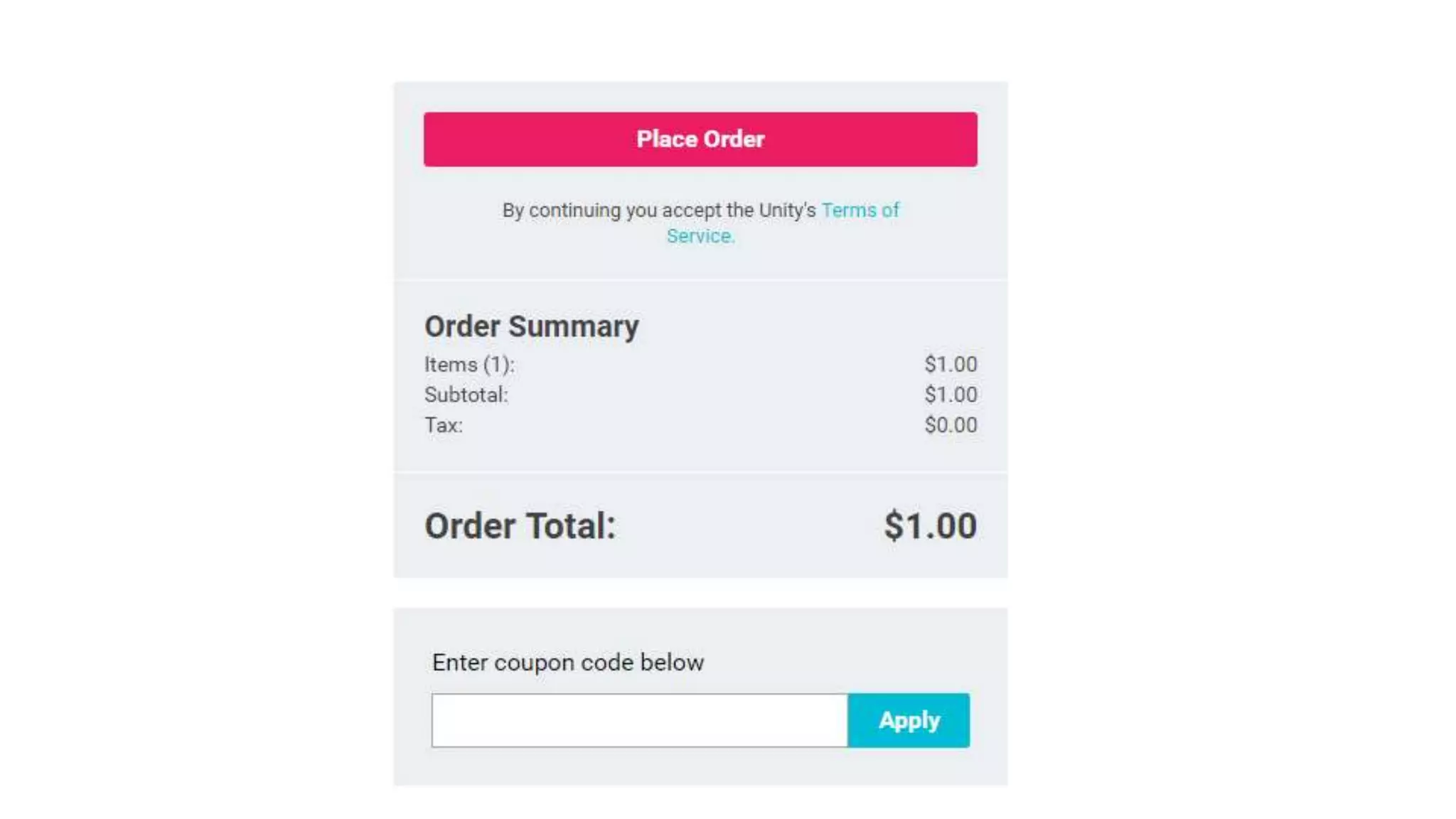This screenshot has height=819, width=1456.
Task: Open the Terms of Service link
Action: 860,210
